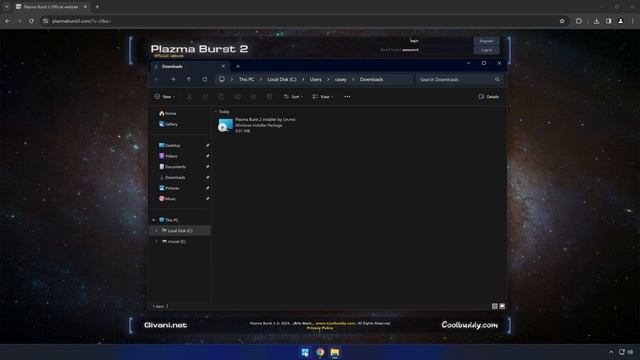
Task: Refresh the Downloads folder view
Action: [204, 80]
